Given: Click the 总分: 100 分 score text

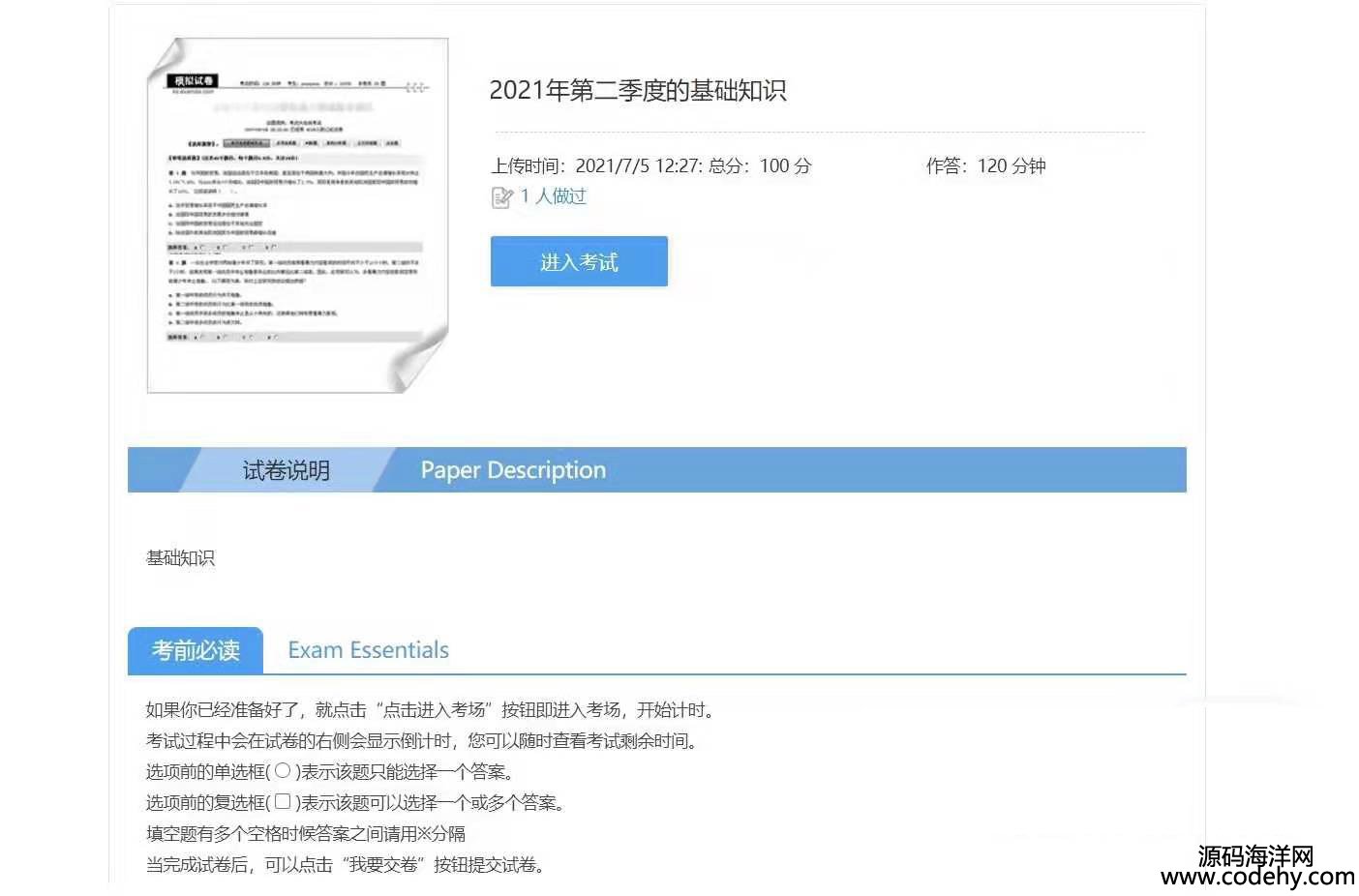Looking at the screenshot, I should pos(760,165).
